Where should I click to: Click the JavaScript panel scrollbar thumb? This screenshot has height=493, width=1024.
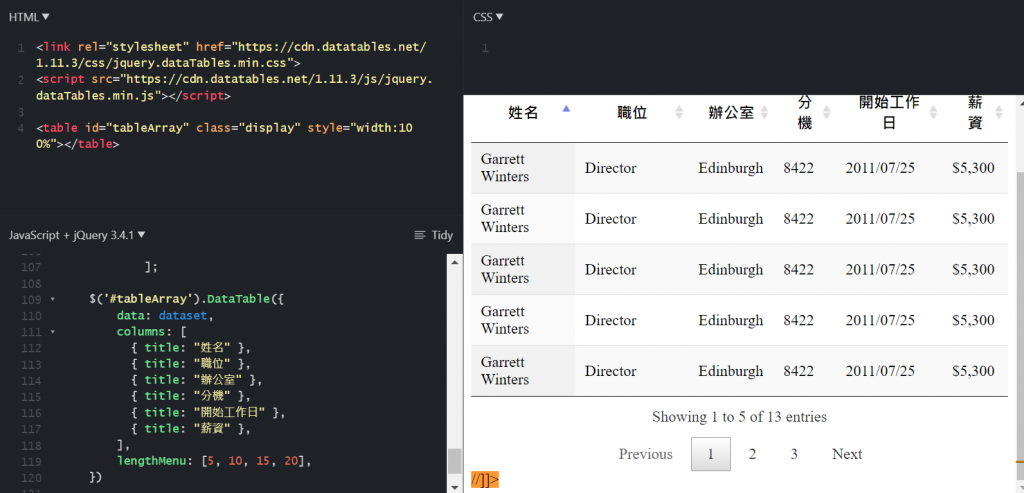click(x=455, y=461)
